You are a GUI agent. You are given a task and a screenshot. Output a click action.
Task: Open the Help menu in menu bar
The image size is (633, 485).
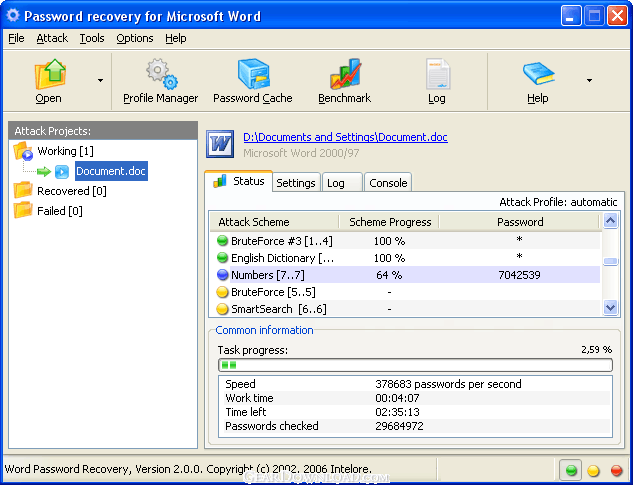(x=176, y=38)
